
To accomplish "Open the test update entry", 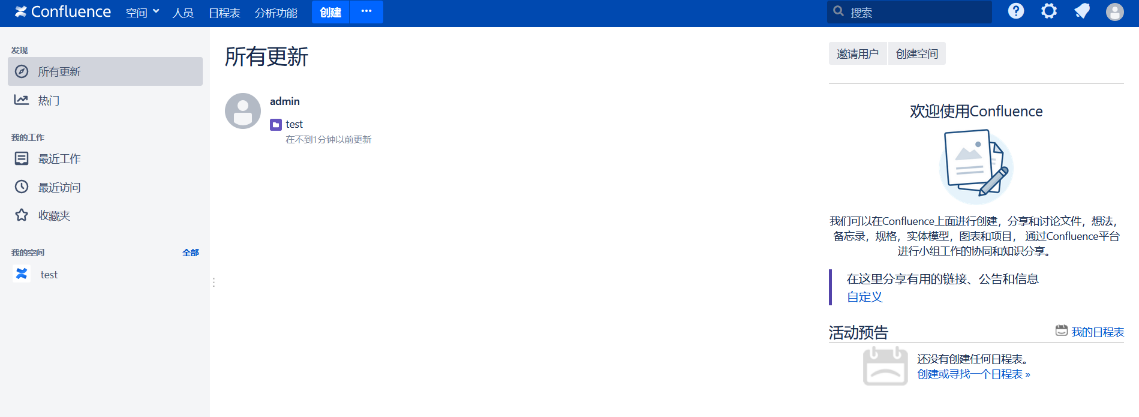I will (294, 125).
